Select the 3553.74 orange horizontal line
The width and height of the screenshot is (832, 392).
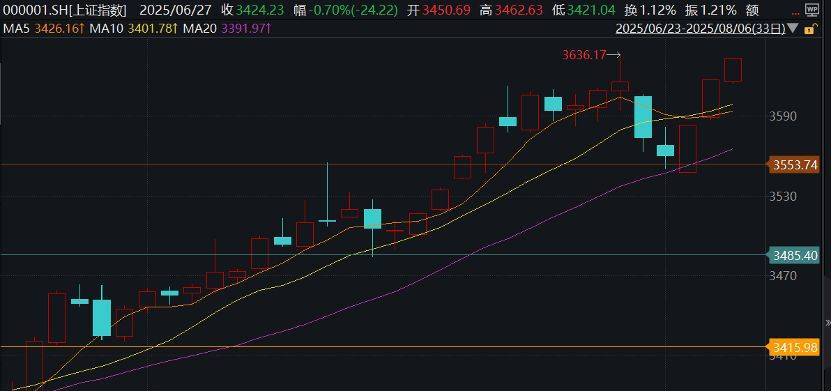click(x=384, y=165)
